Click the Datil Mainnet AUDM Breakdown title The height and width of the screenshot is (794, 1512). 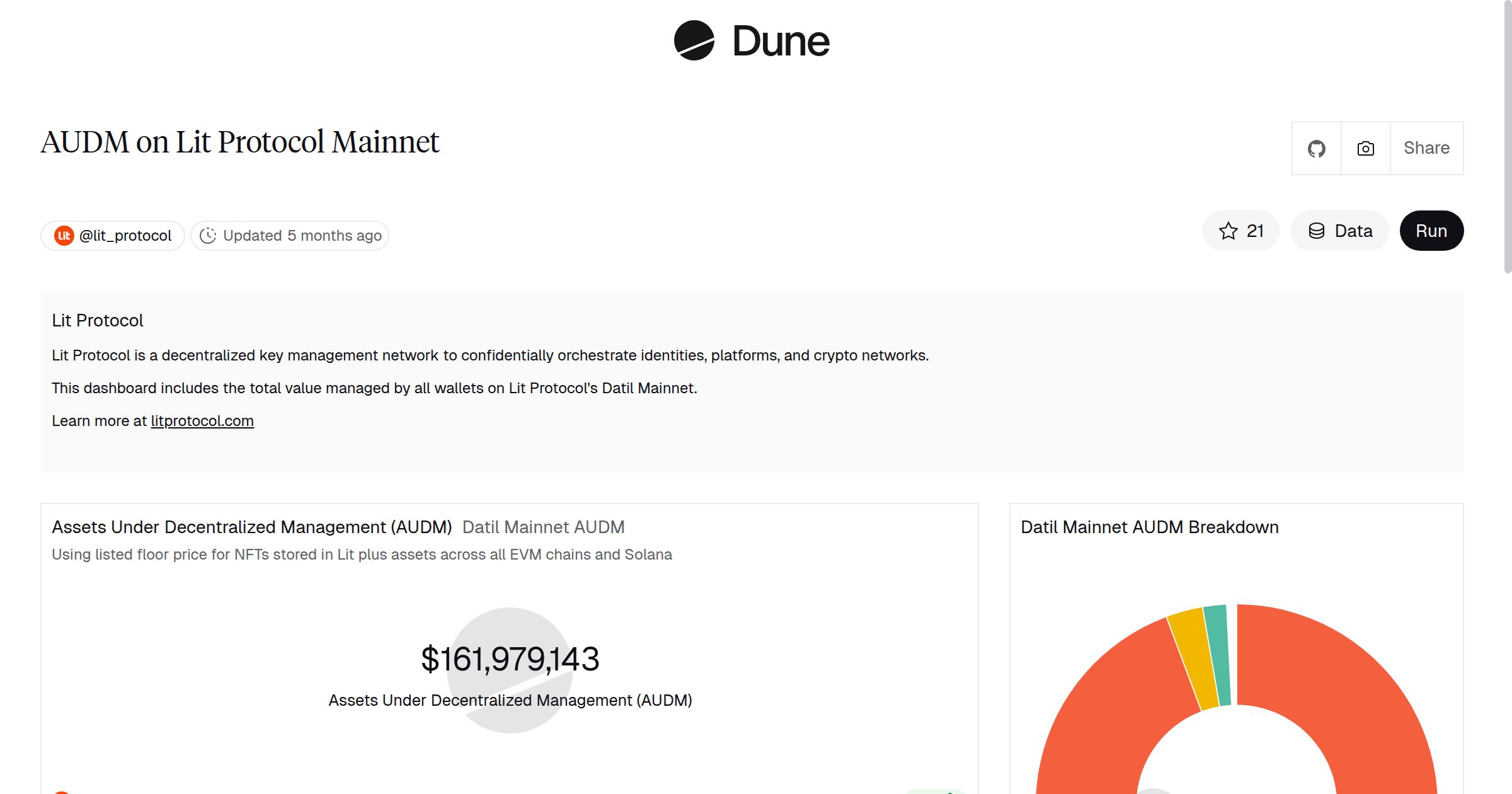[x=1150, y=527]
